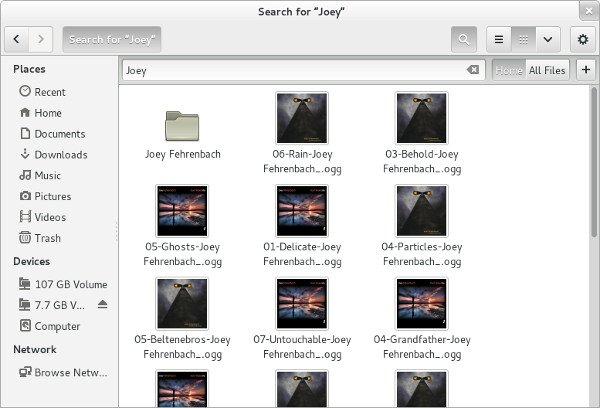The height and width of the screenshot is (408, 600).
Task: Toggle the search magnifier button
Action: (x=464, y=39)
